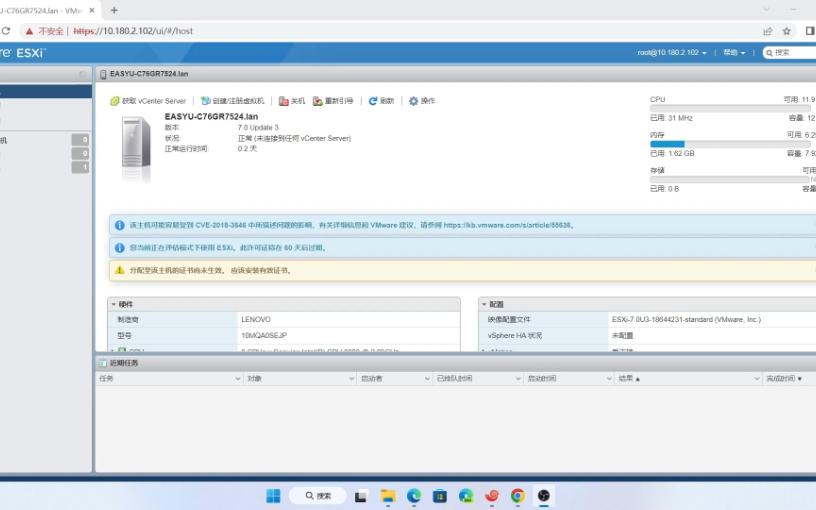Click the CPU usage bar
Viewport: 816px width, 510px height.
point(730,108)
